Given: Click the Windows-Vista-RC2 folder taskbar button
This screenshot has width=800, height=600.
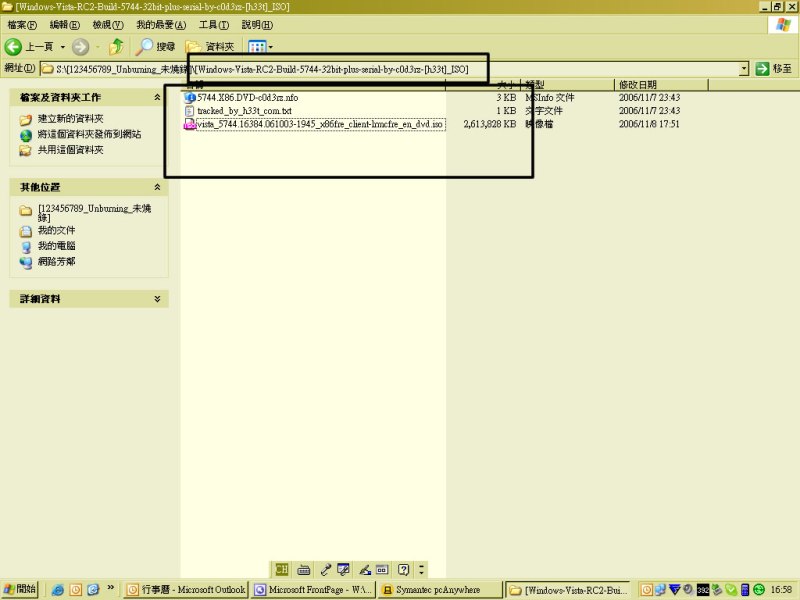Looking at the screenshot, I should 568,590.
